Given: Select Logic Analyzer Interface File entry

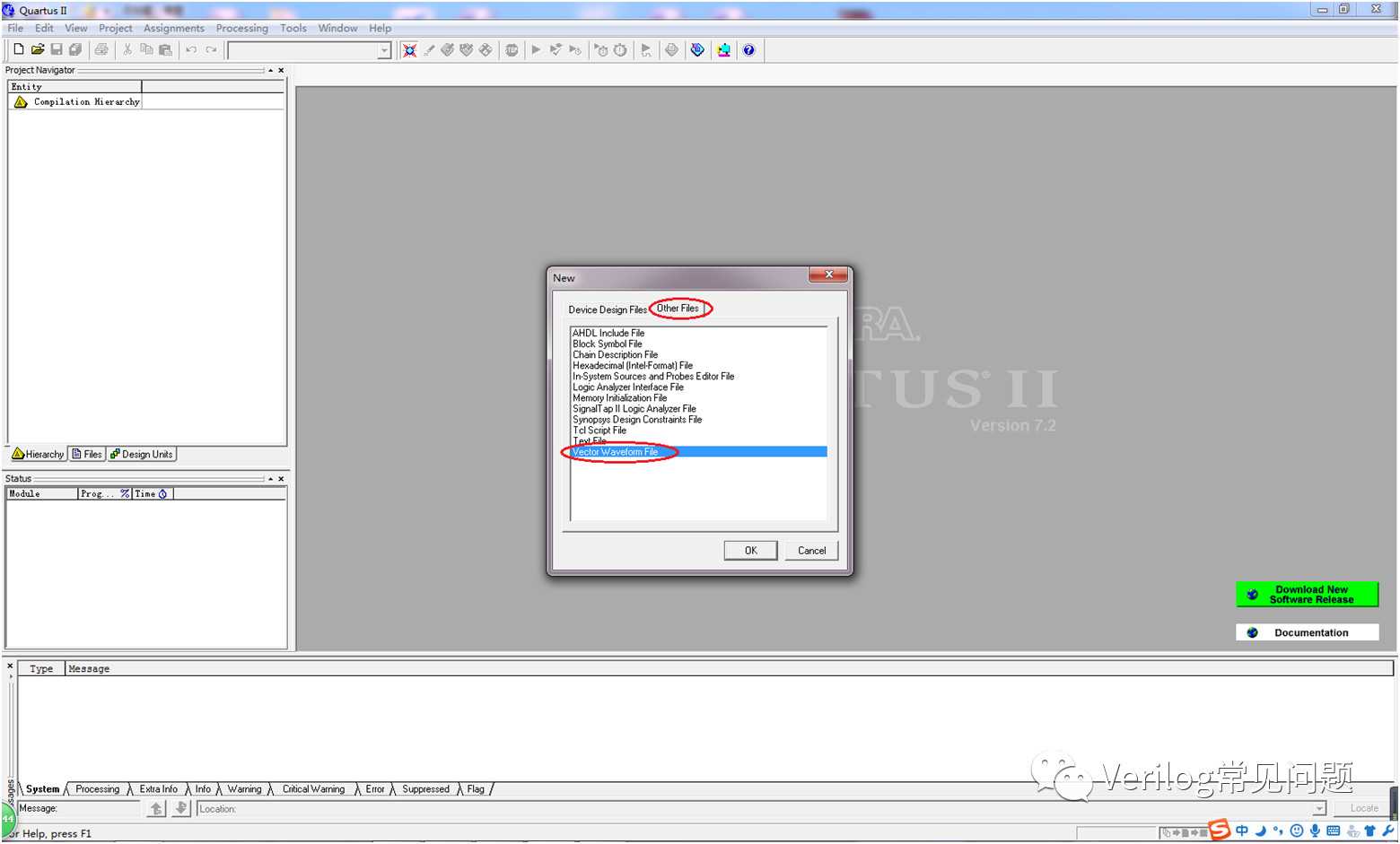Looking at the screenshot, I should click(628, 387).
